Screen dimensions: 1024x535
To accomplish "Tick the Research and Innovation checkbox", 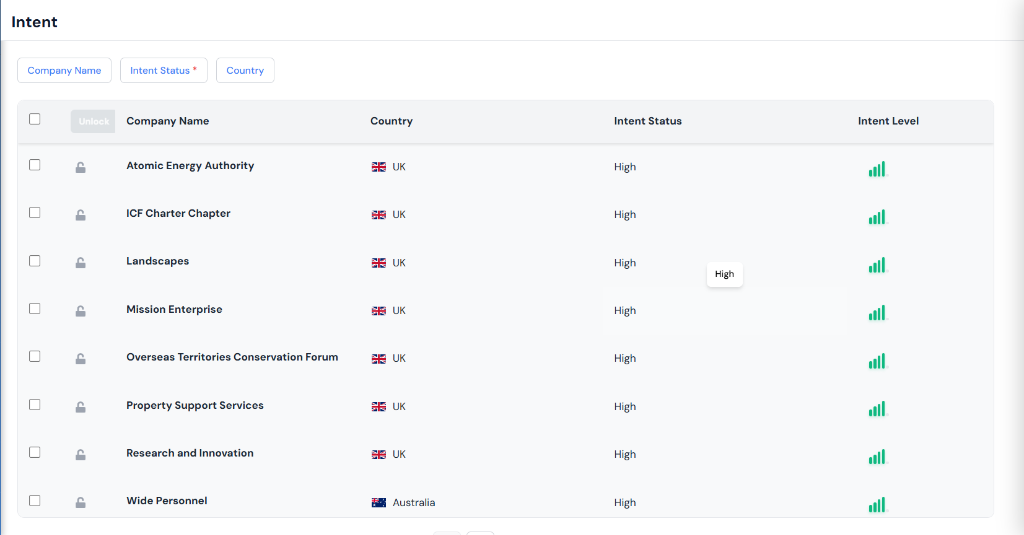I will click(x=35, y=453).
